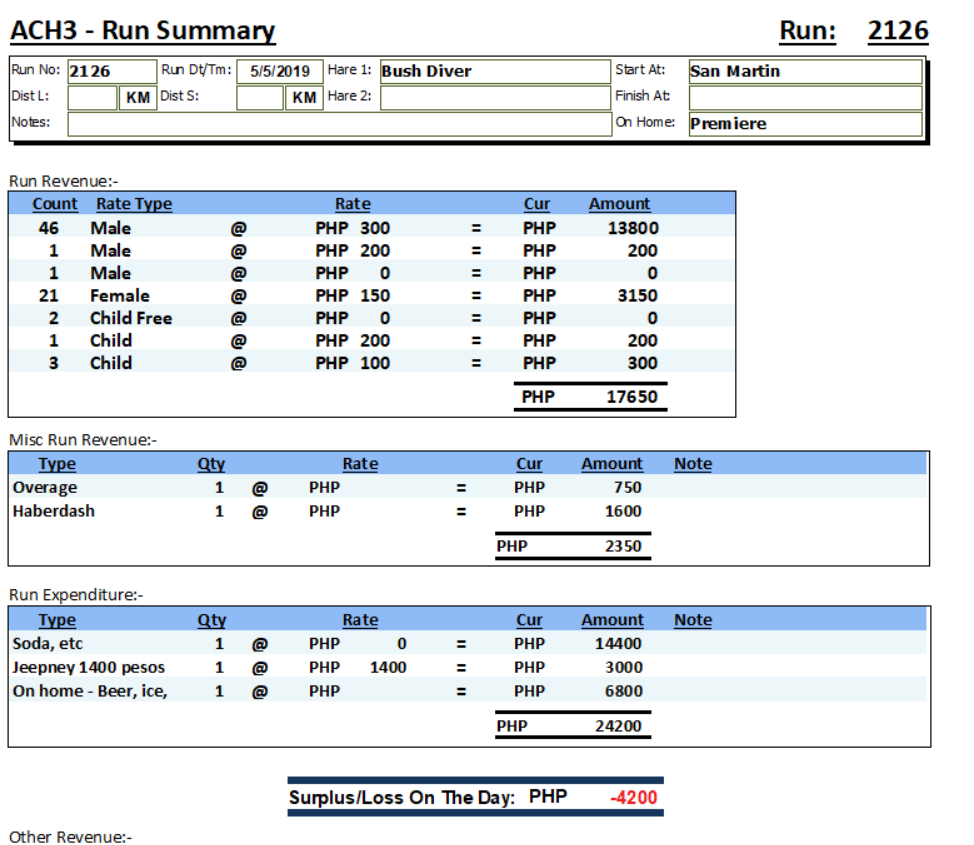The image size is (974, 845).
Task: Click the Rate Type column header
Action: [134, 204]
